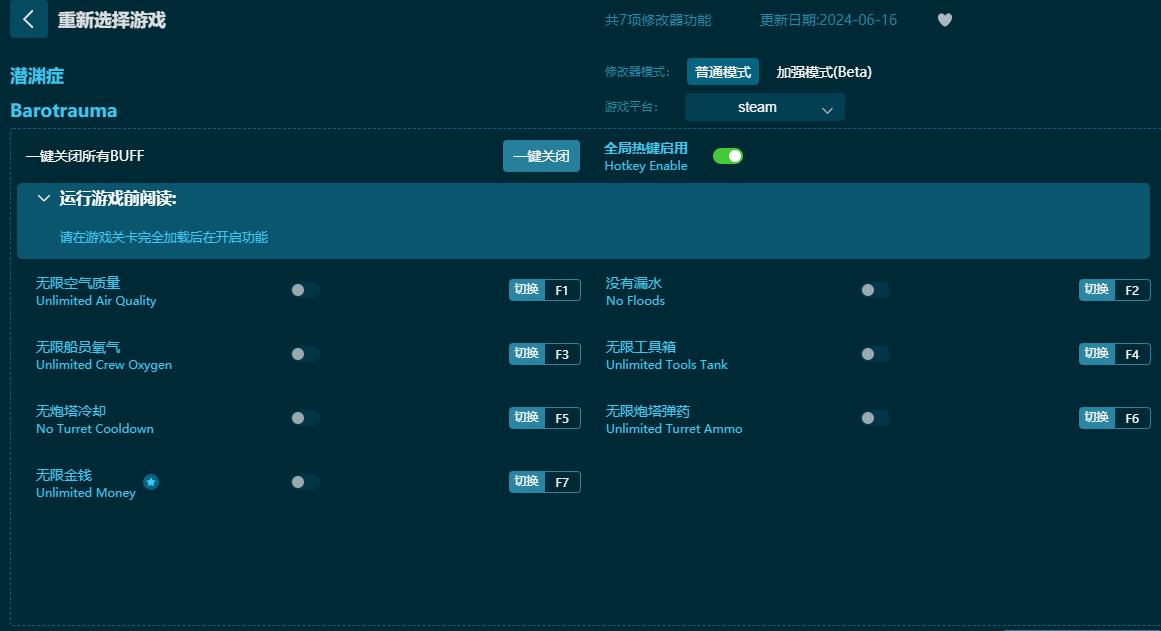Viewport: 1161px width, 631px height.
Task: Click the Unlimited Air Quality label
Action: coord(96,301)
